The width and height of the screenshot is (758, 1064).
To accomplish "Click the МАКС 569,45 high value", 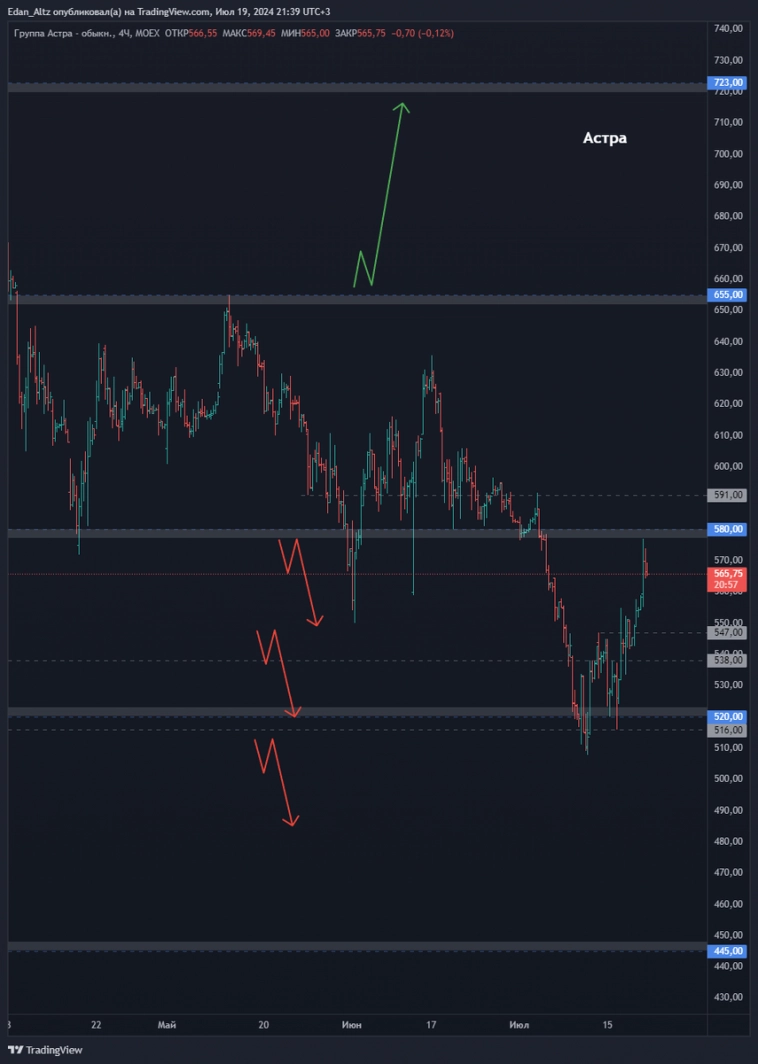I will (x=249, y=33).
